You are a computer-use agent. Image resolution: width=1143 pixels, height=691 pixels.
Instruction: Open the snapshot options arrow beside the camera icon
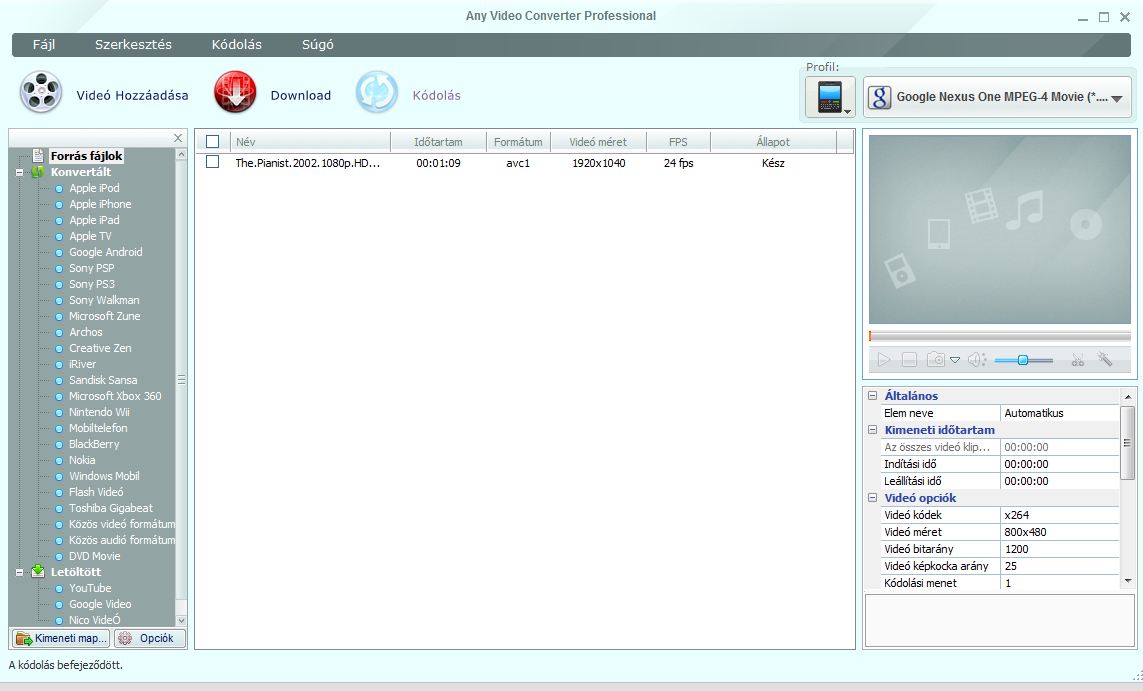click(954, 360)
